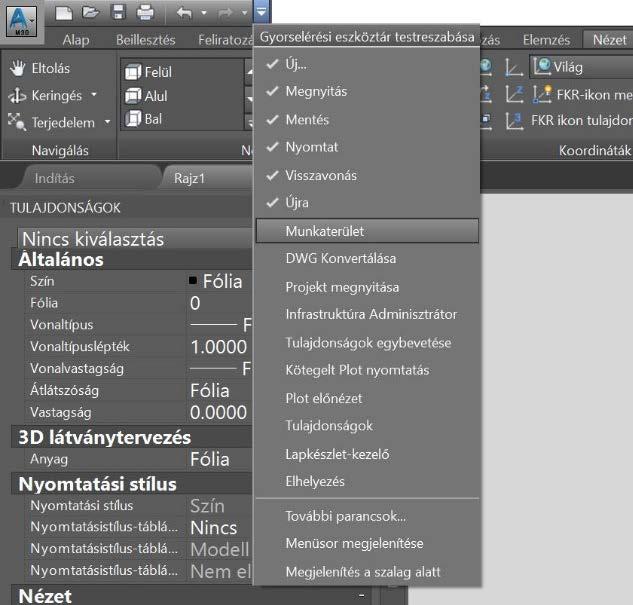Open the Elemzés ribbon tab
Viewport: 633px width, 605px height.
coord(546,40)
